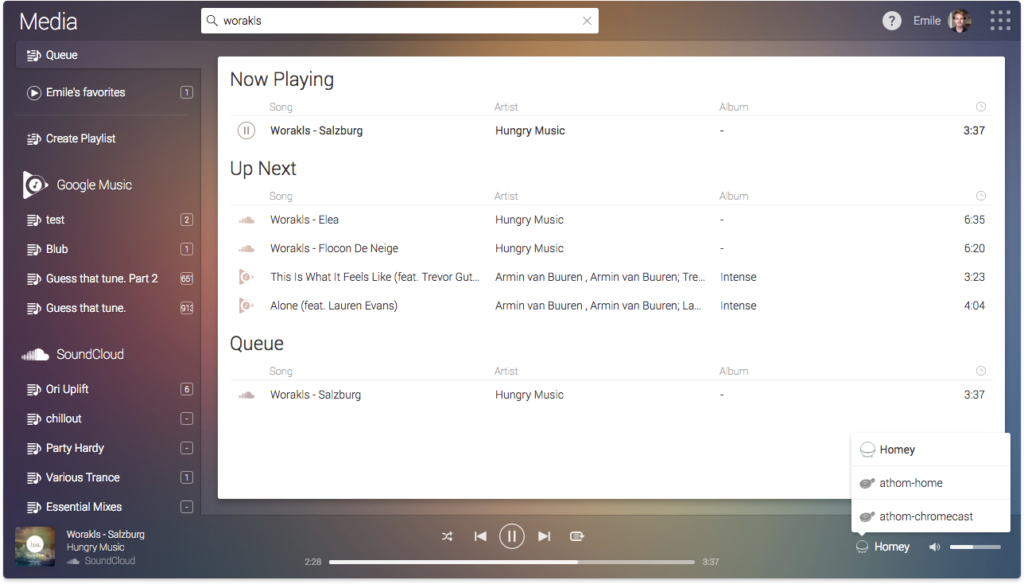Click the chillout count badge
Viewport: 1024px width, 584px height.
coord(187,418)
